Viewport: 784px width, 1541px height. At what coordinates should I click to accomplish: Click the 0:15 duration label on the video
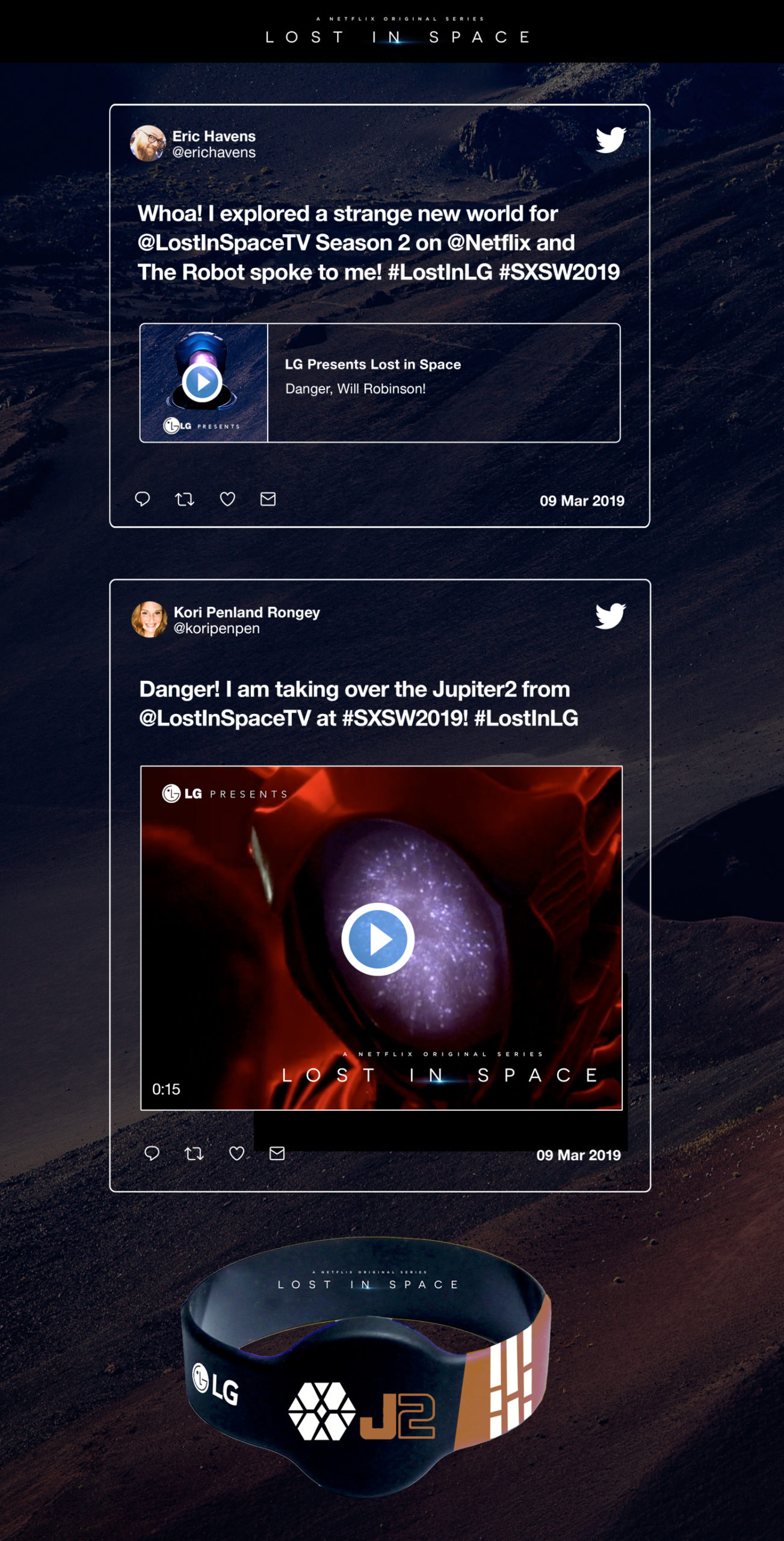166,1089
